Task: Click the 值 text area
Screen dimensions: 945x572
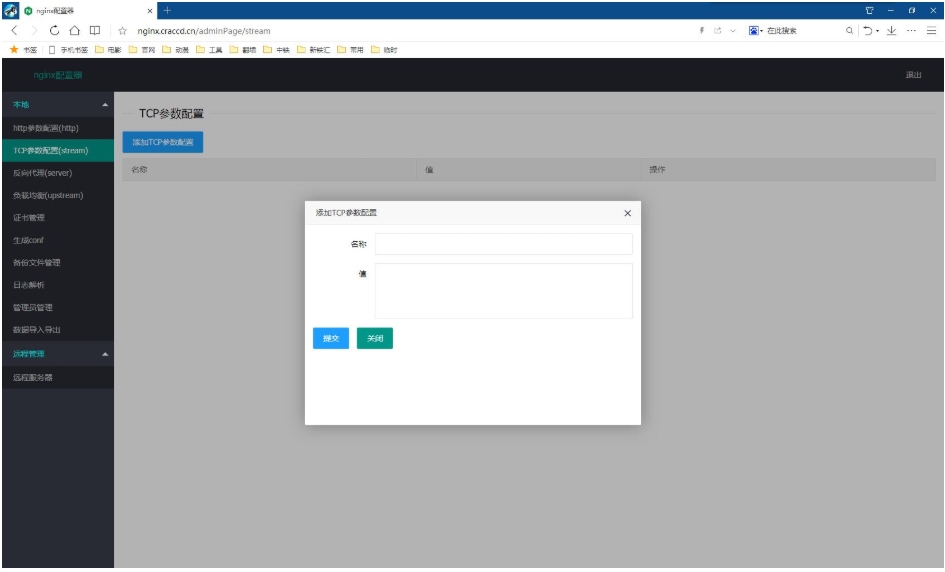Action: (x=503, y=290)
